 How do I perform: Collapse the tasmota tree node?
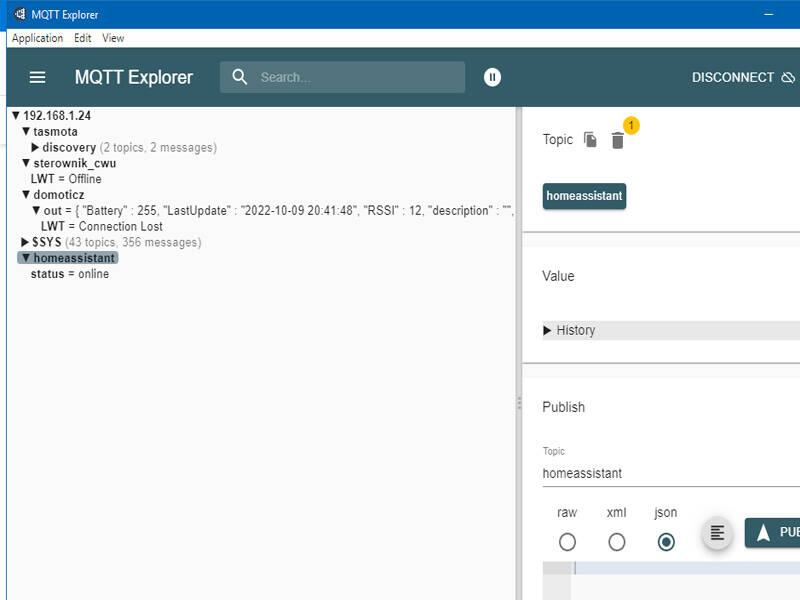click(26, 131)
